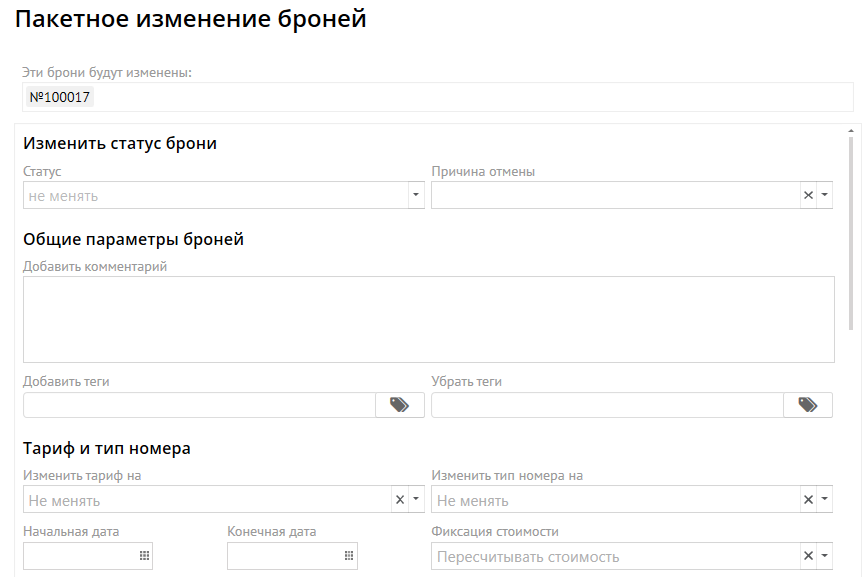Expand the Причина отмены dropdown arrow
Screen dimensions: 864x577
pyautogui.click(x=824, y=196)
